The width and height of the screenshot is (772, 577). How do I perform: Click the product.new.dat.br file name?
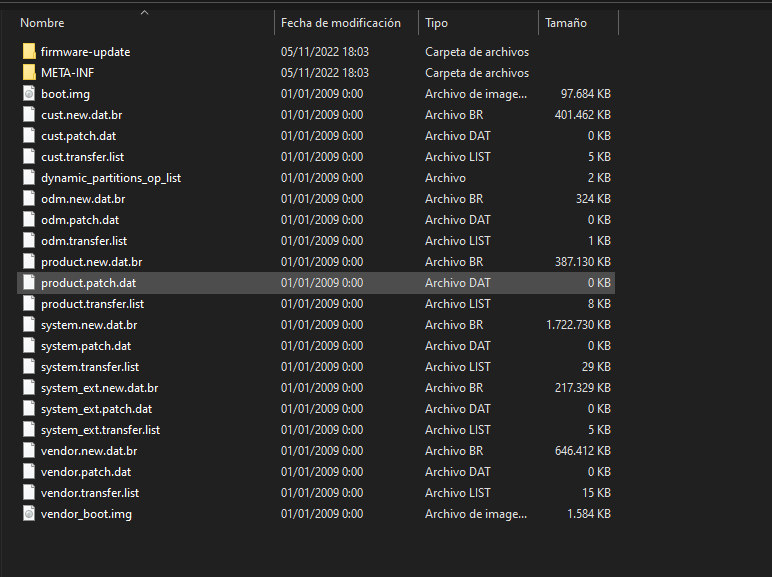[x=91, y=262]
